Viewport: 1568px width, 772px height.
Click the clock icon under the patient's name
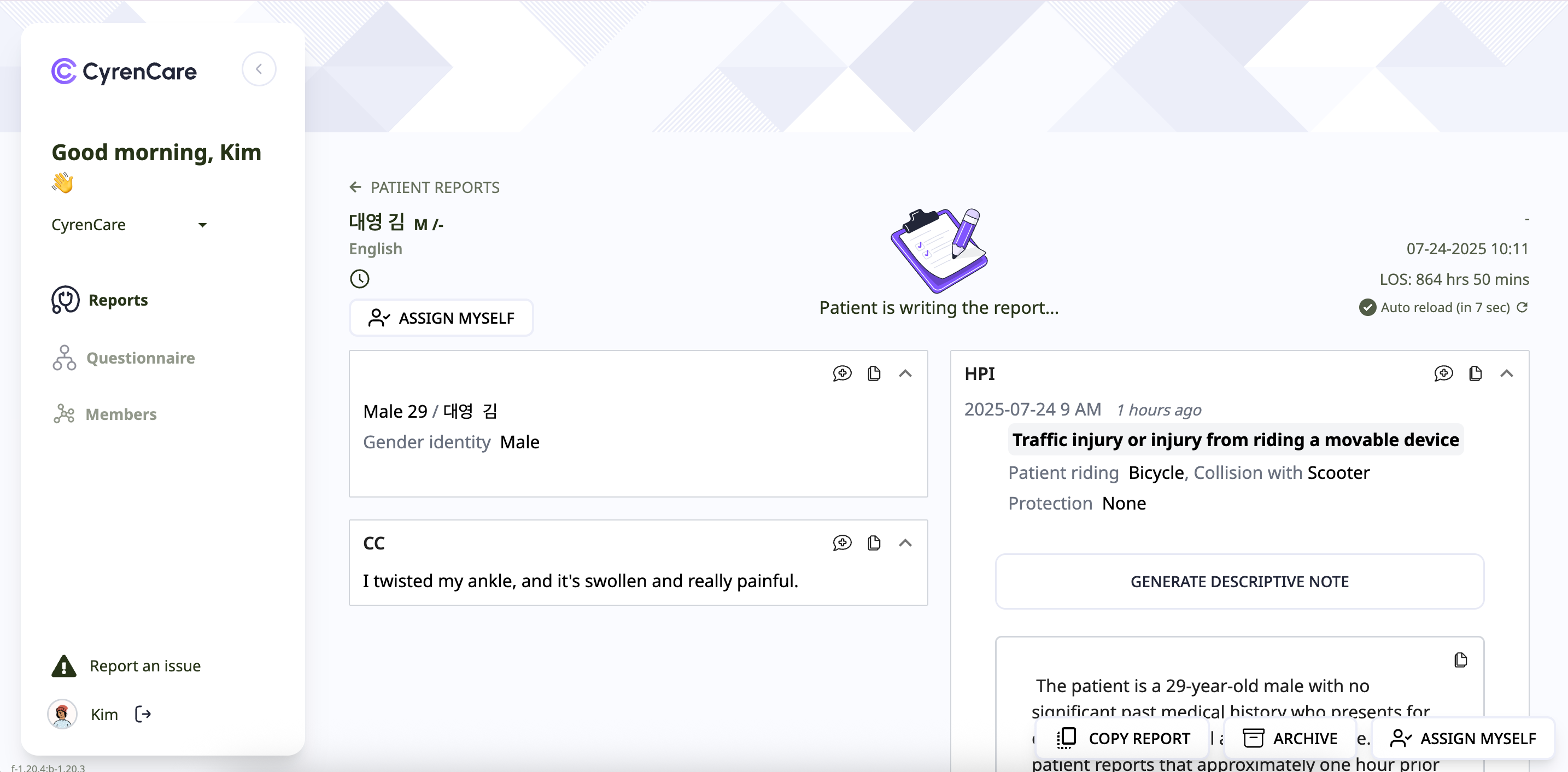point(359,278)
